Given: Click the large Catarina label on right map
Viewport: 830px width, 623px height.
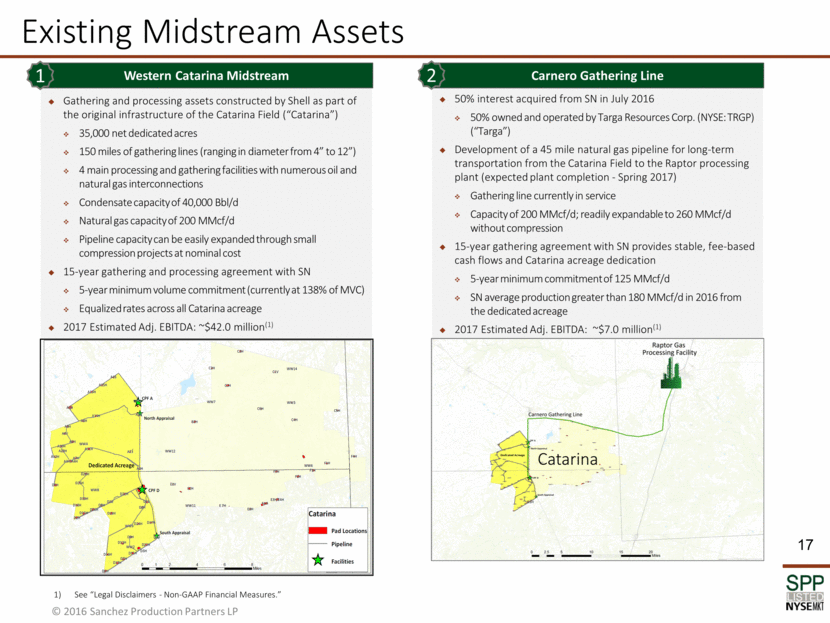Looking at the screenshot, I should [568, 462].
